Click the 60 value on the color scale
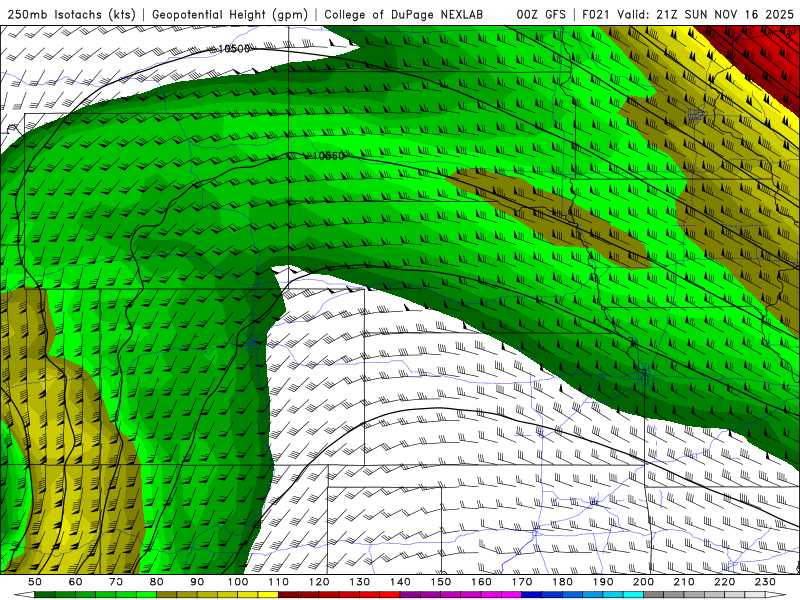This screenshot has width=800, height=600. (x=76, y=582)
